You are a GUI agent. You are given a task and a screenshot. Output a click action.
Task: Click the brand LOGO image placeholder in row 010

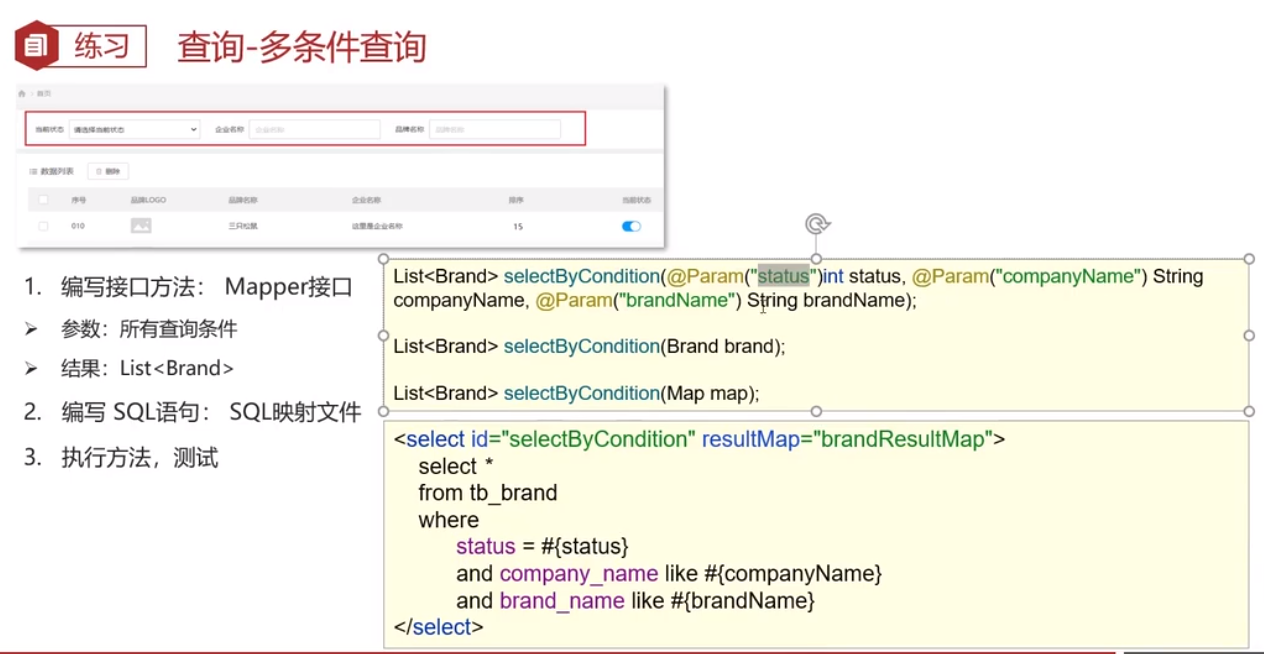coord(141,226)
